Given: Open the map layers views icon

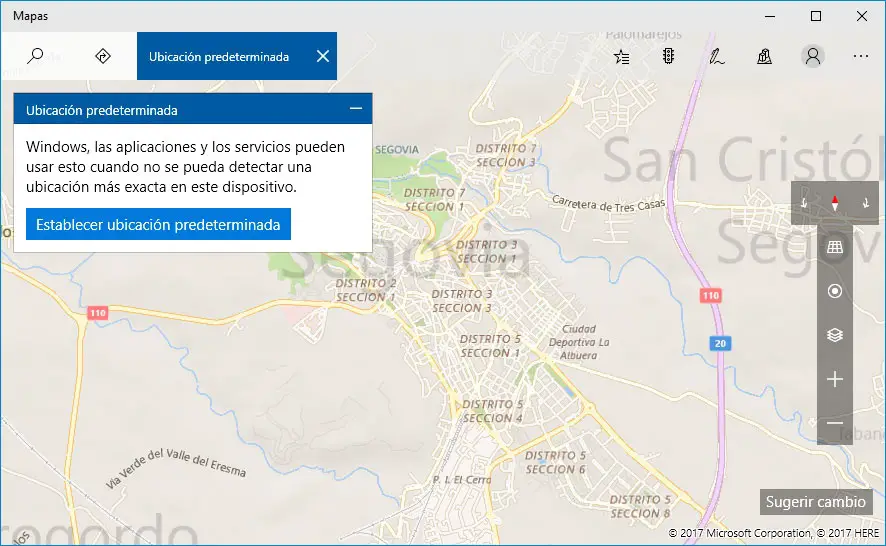Looking at the screenshot, I should tap(835, 335).
